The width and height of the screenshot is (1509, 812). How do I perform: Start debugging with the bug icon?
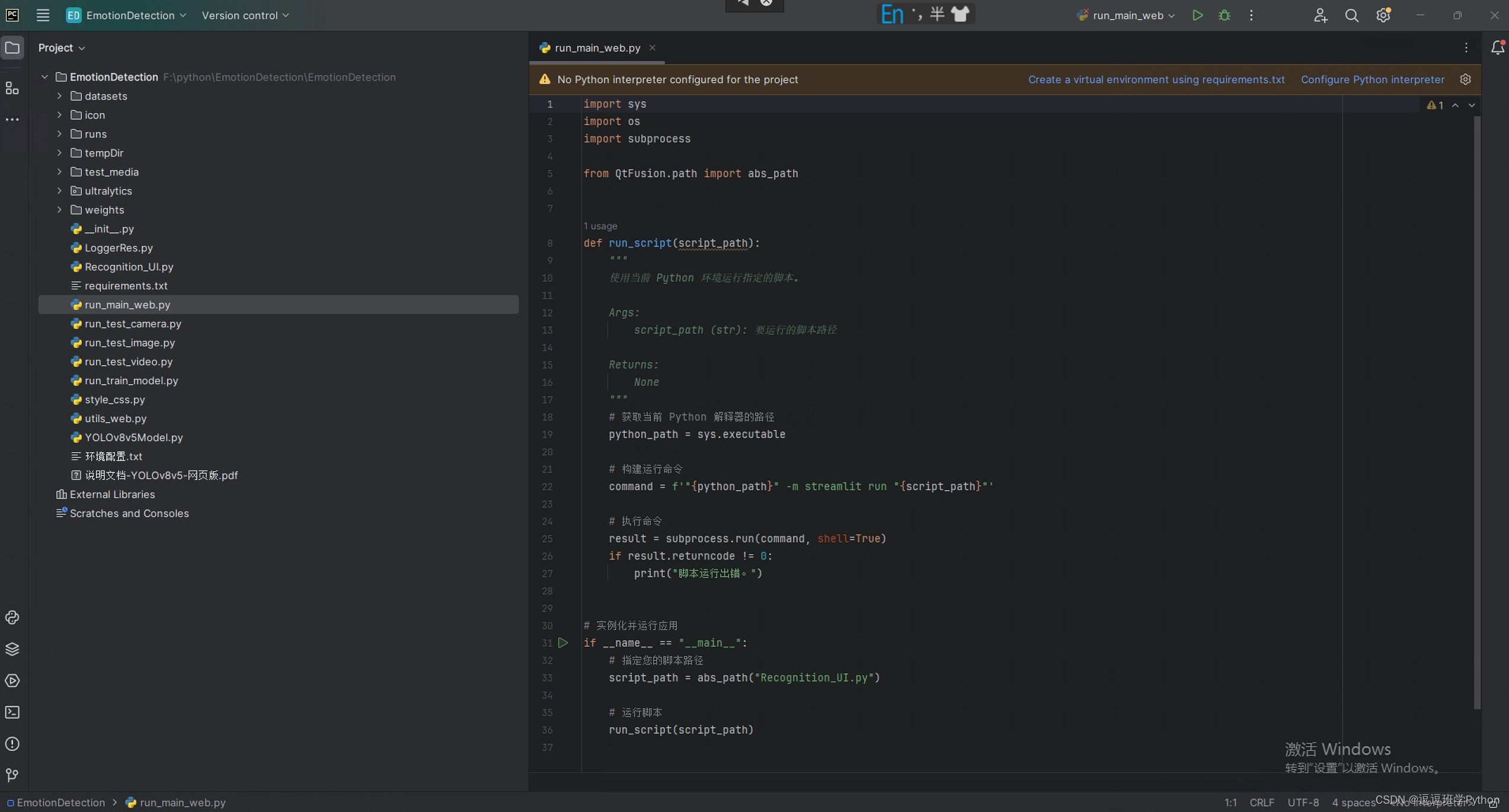[1225, 15]
